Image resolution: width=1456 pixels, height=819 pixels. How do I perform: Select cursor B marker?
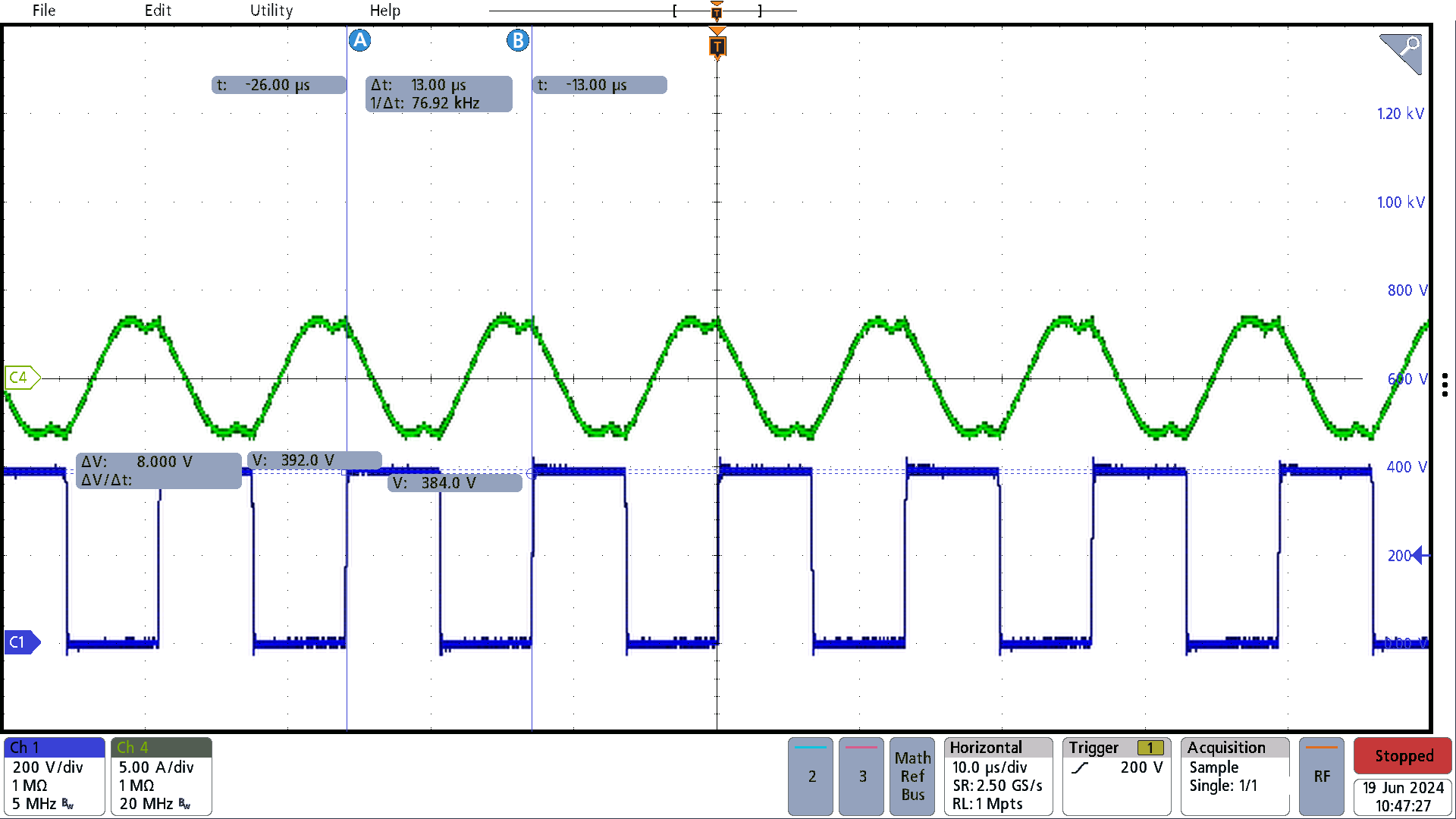518,40
